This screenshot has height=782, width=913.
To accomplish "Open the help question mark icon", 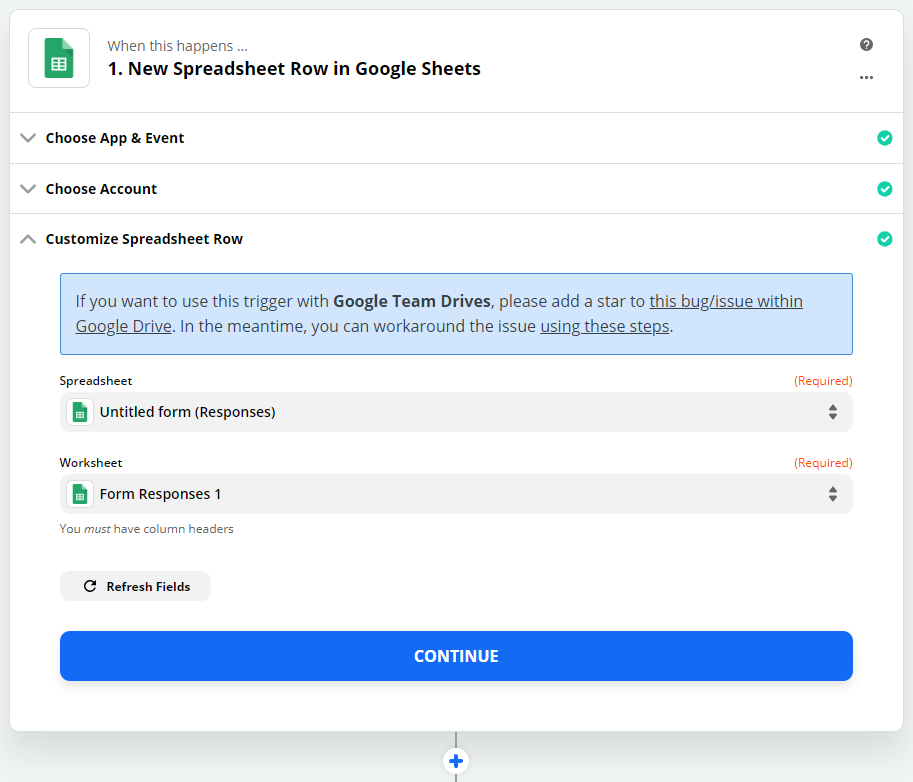I will coord(866,45).
